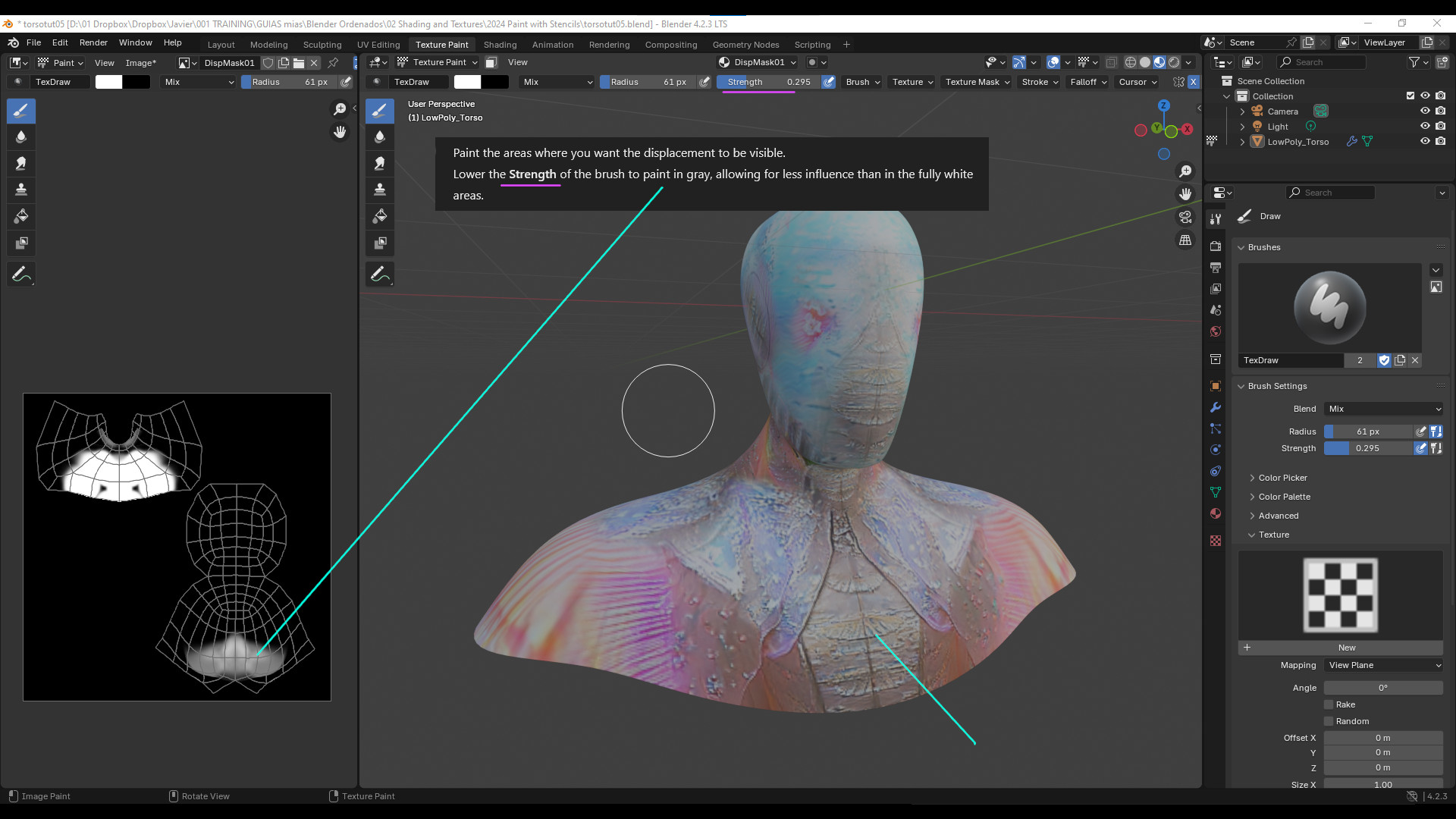Toggle X mirror symmetry button
The height and width of the screenshot is (819, 1456).
[x=1193, y=82]
